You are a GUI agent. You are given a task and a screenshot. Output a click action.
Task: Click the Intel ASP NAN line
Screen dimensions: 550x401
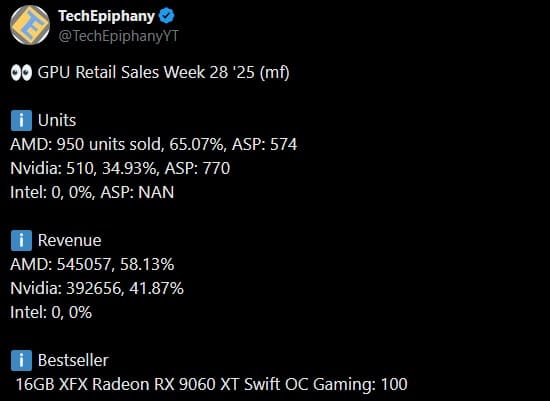[92, 193]
